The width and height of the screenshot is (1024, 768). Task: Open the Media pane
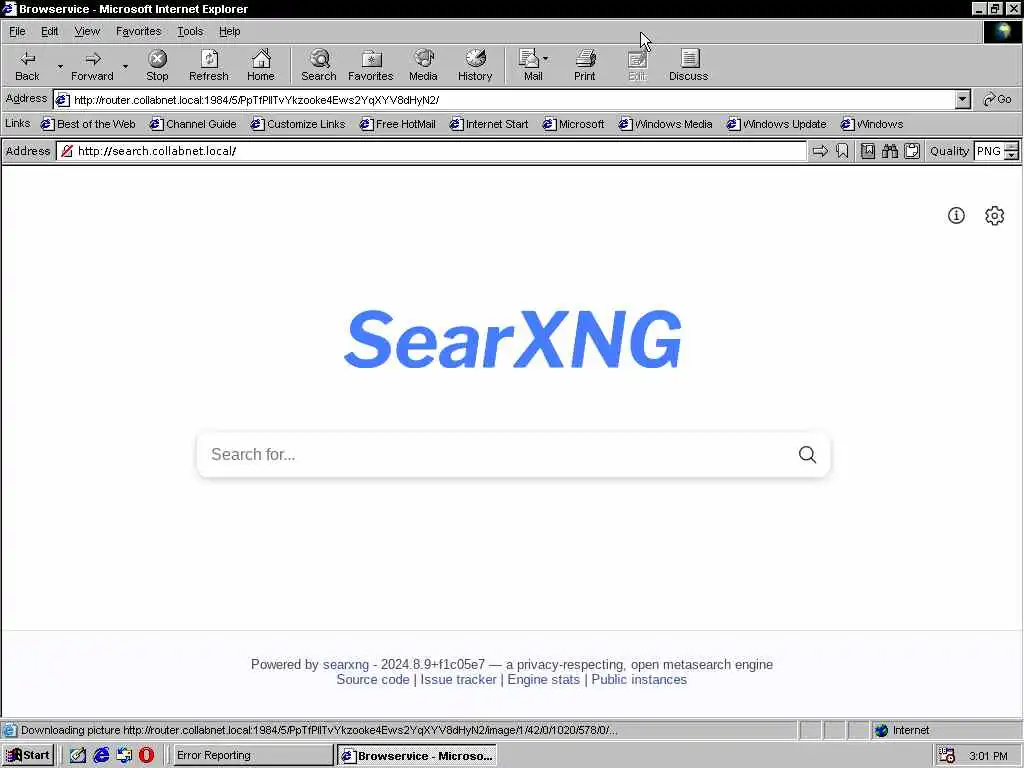point(423,65)
